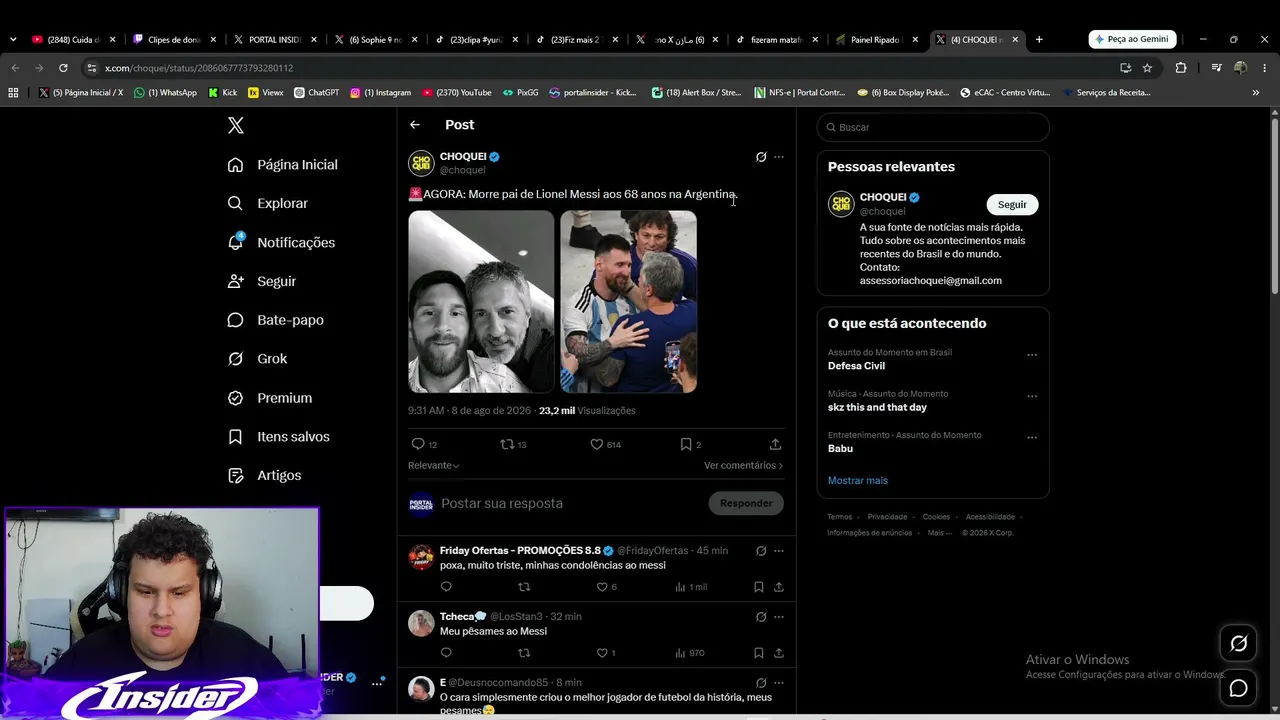The height and width of the screenshot is (720, 1280).
Task: Share the Friday Ofertas reply
Action: (778, 587)
